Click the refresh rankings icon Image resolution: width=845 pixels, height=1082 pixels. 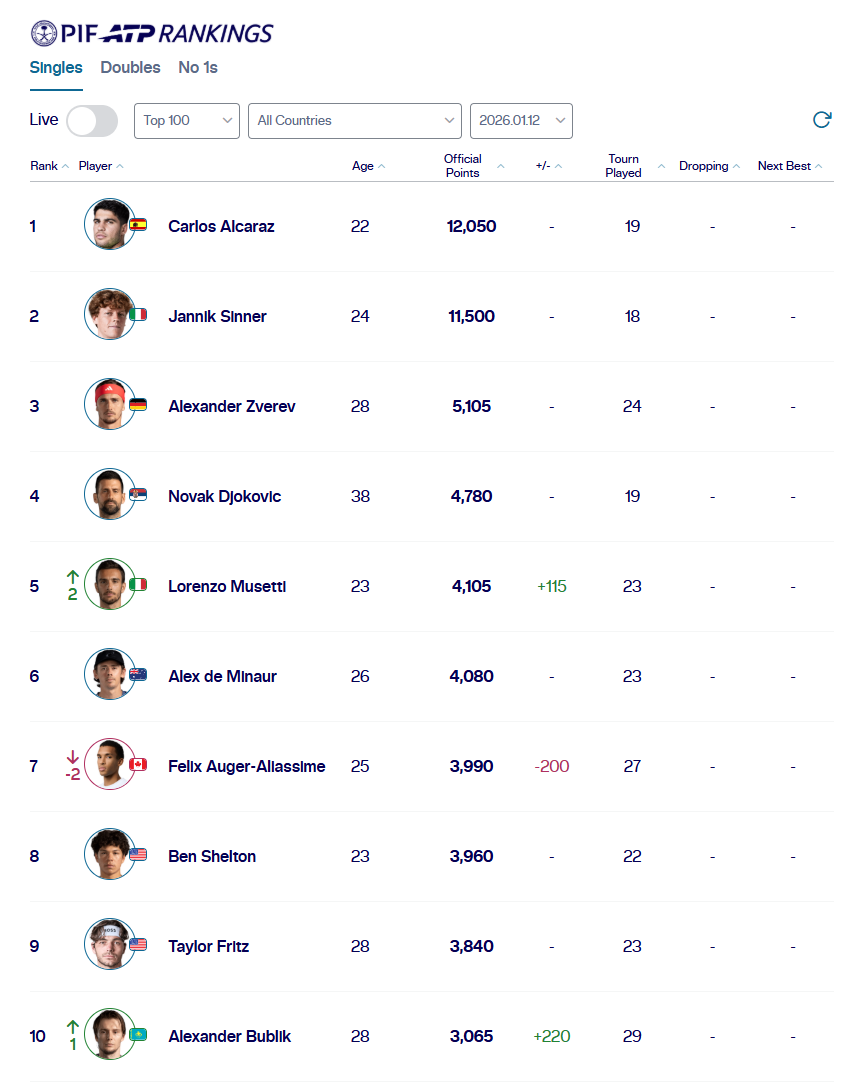click(822, 120)
